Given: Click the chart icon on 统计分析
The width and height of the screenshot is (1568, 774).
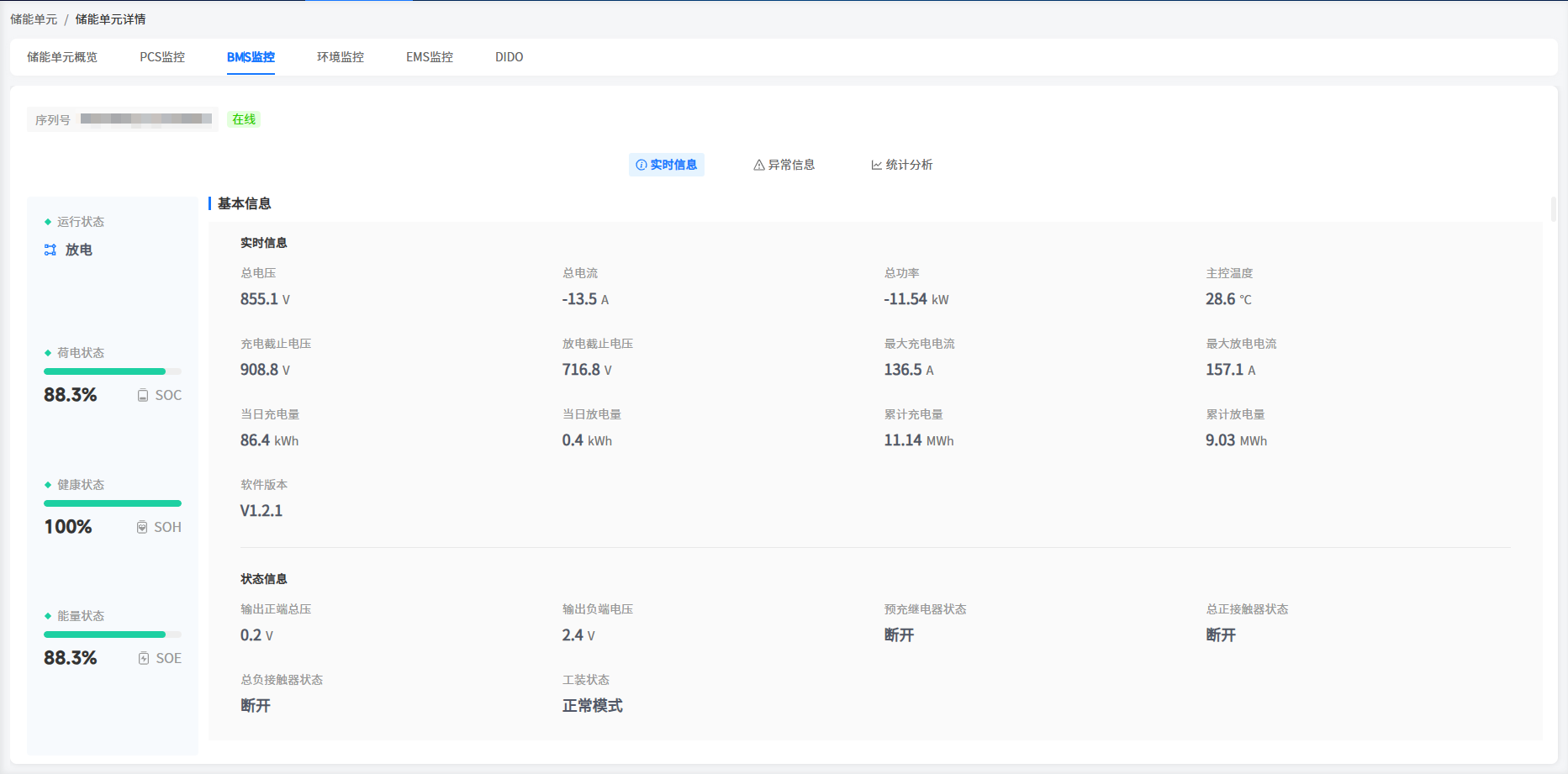Looking at the screenshot, I should click(877, 166).
